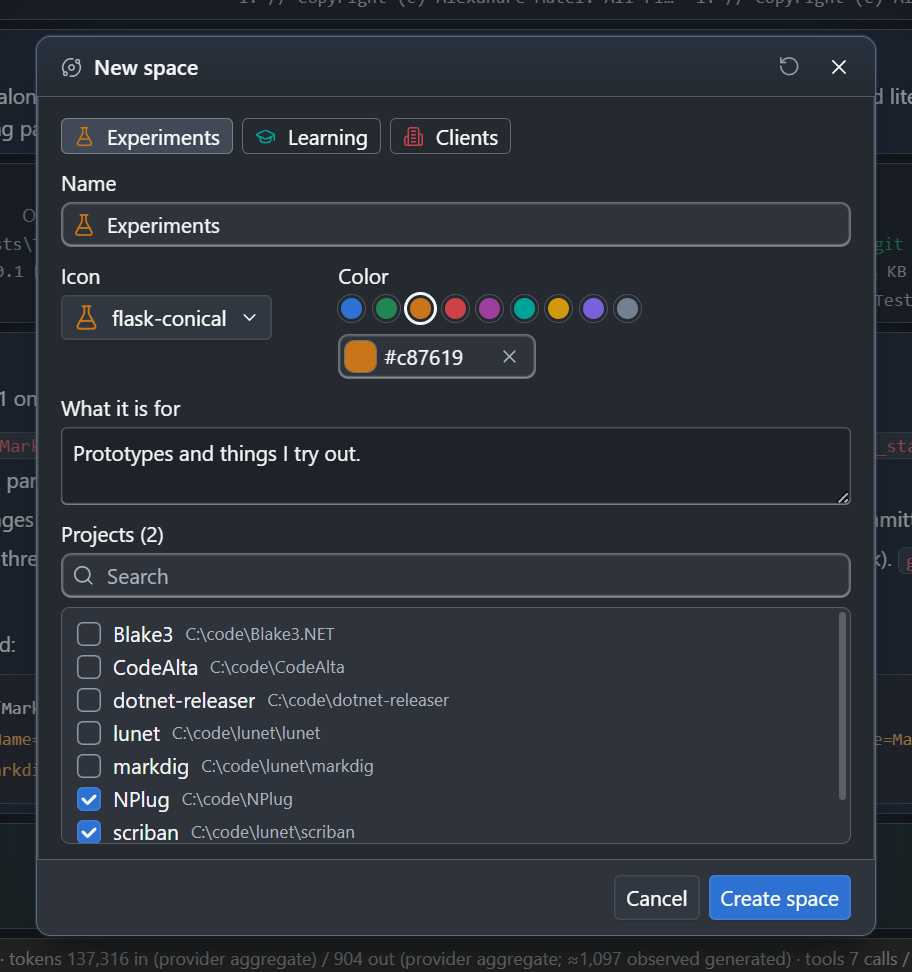Open the flask-conical icon dropdown
This screenshot has height=972, width=912.
coord(166,318)
